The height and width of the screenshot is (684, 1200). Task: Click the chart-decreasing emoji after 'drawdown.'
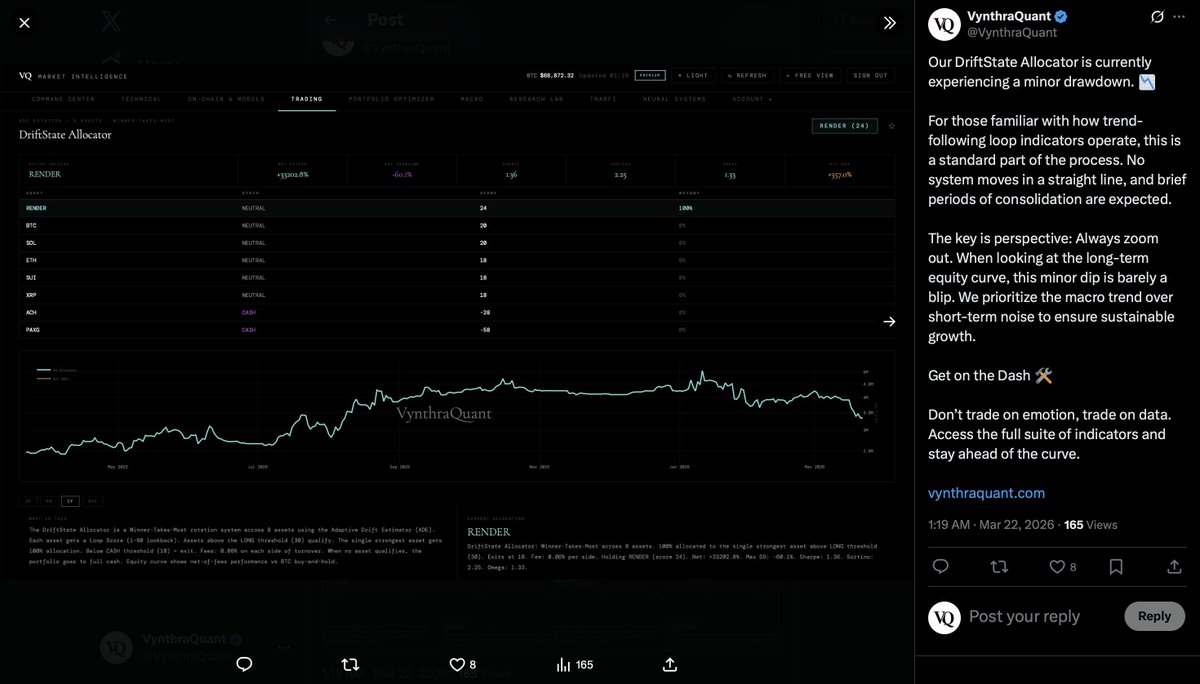(1146, 81)
